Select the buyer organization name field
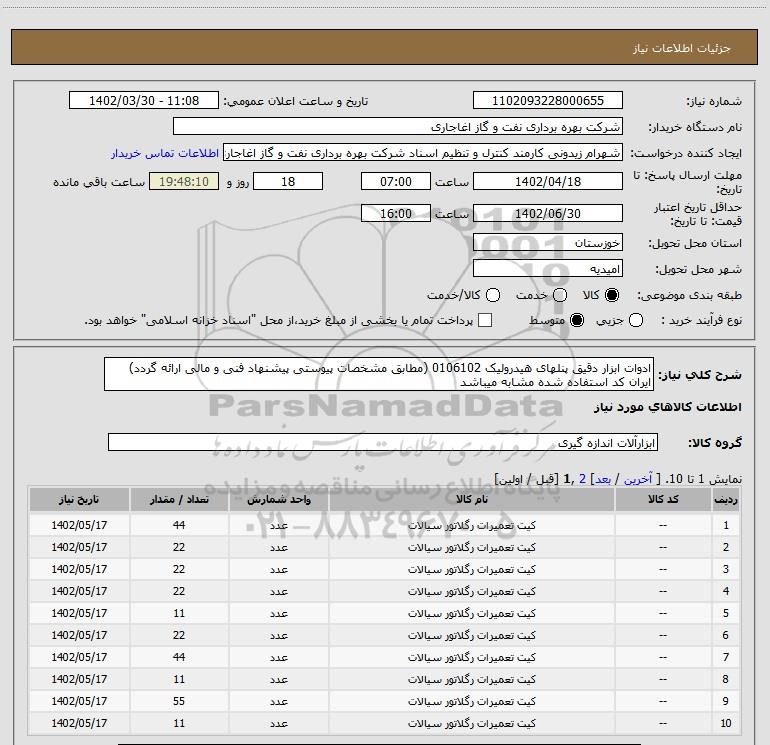Screen dimensions: 770x745 click(x=398, y=126)
